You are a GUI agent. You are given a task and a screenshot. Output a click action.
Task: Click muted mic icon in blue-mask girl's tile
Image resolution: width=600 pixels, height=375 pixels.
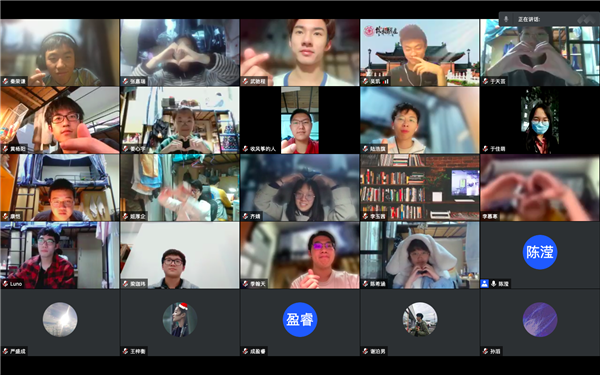pyautogui.click(x=485, y=149)
